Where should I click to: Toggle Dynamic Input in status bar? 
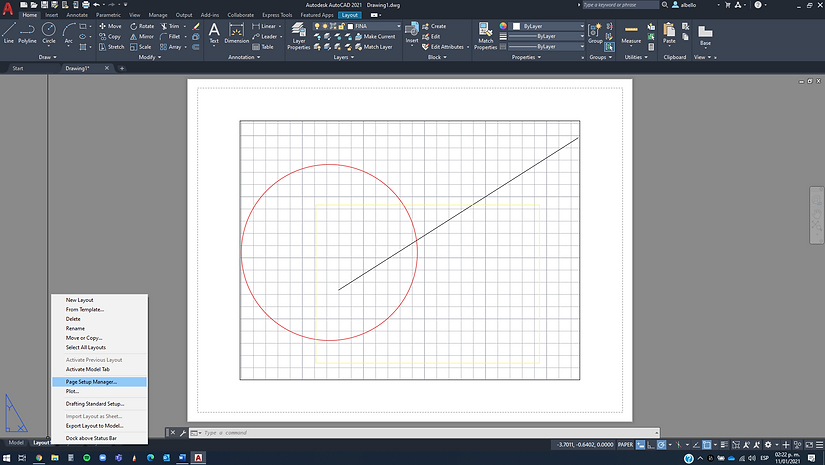click(640, 445)
